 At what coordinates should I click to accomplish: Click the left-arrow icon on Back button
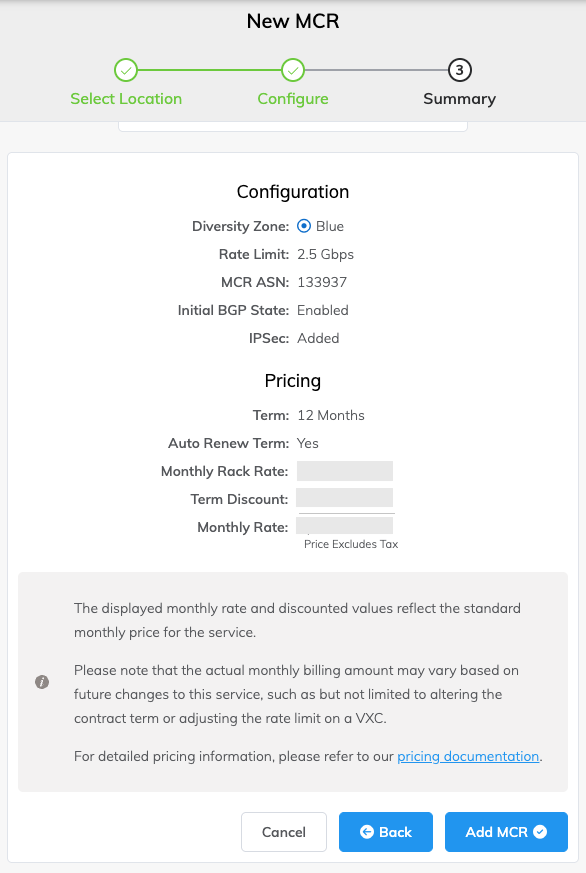tap(367, 832)
